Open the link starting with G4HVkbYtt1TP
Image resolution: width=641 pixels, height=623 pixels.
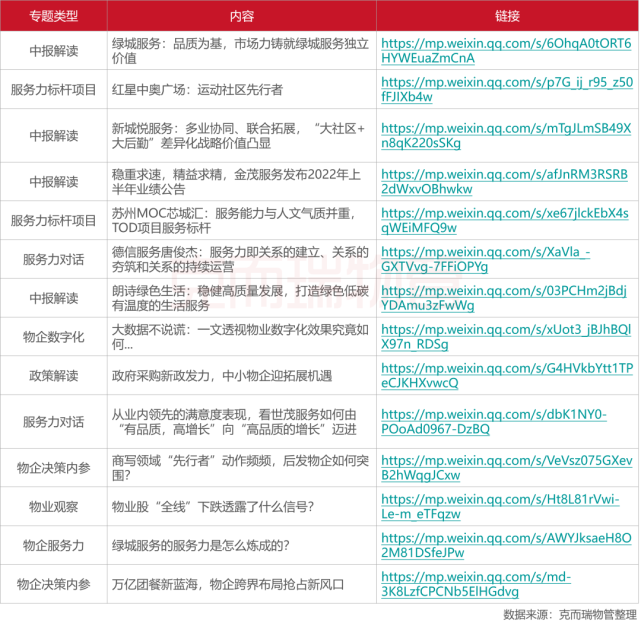click(507, 376)
